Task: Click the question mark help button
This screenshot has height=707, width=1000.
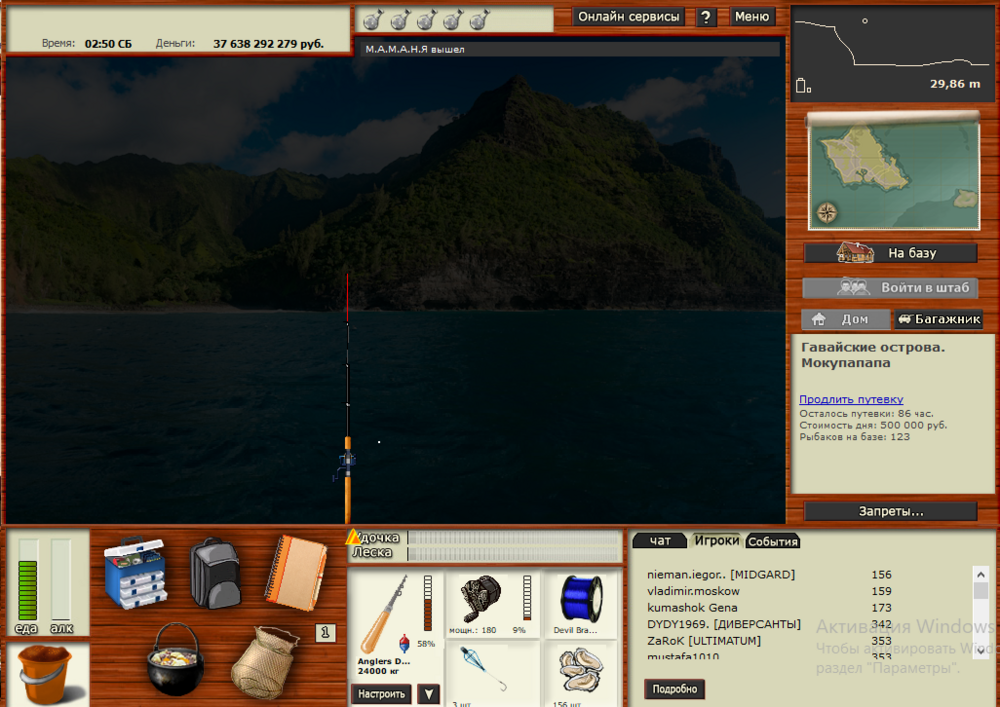Action: pyautogui.click(x=705, y=17)
